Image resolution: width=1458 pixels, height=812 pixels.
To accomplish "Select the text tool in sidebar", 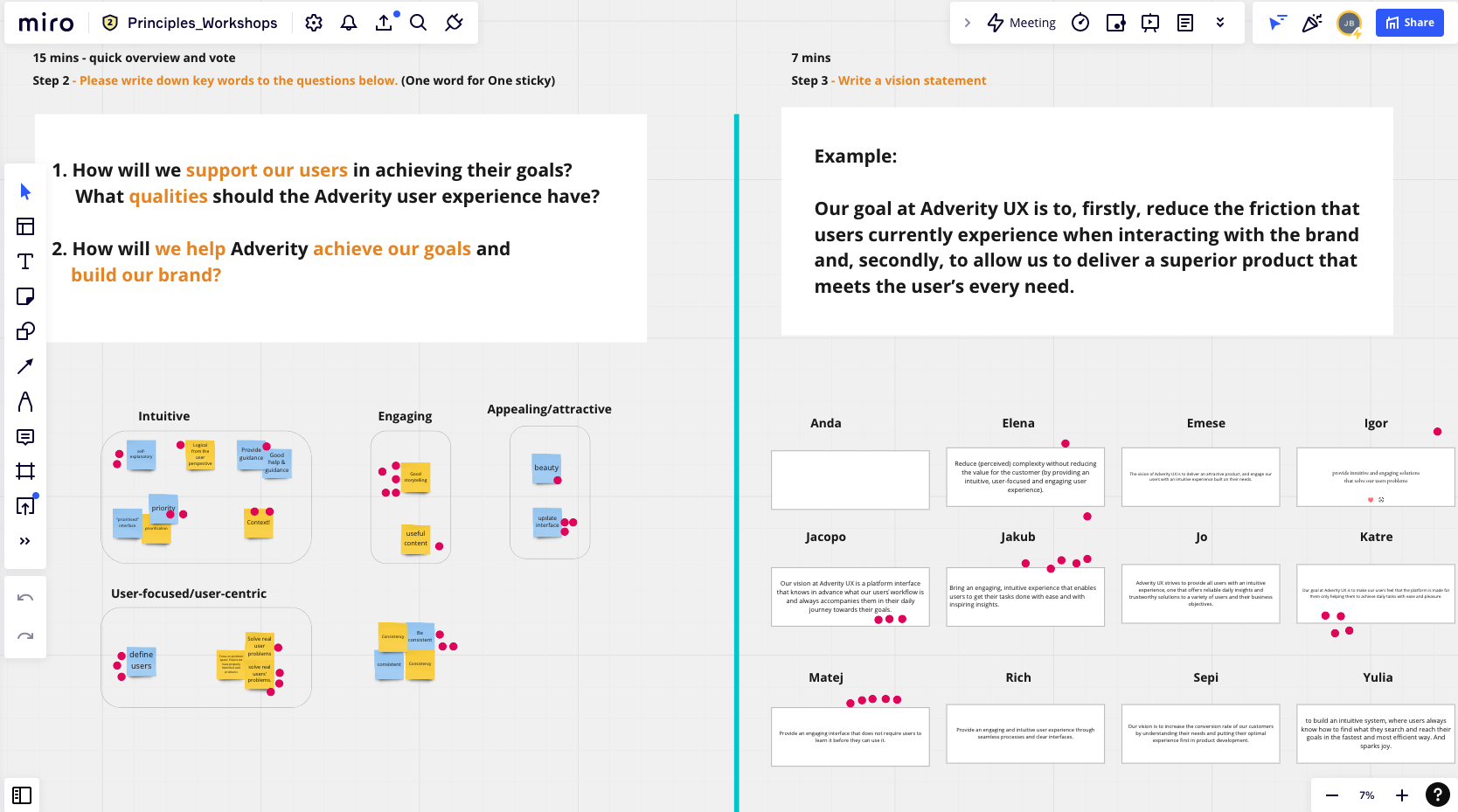I will click(x=25, y=261).
